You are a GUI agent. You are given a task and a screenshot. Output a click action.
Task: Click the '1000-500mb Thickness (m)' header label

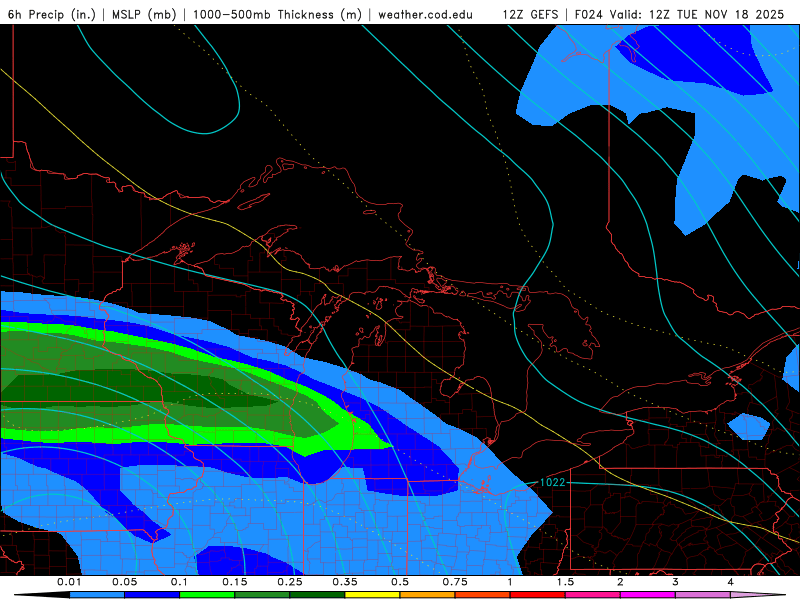[277, 14]
